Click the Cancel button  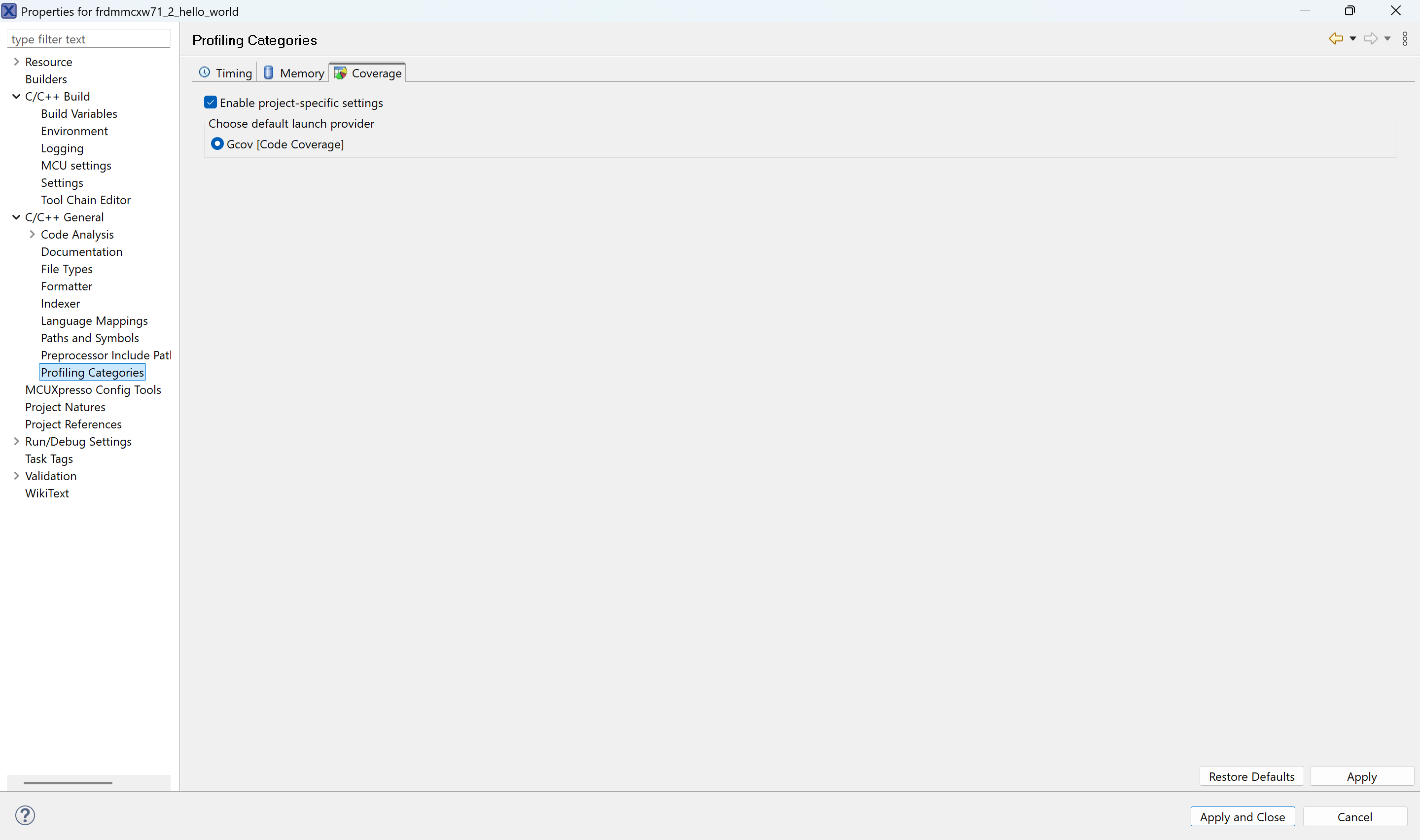(1355, 816)
